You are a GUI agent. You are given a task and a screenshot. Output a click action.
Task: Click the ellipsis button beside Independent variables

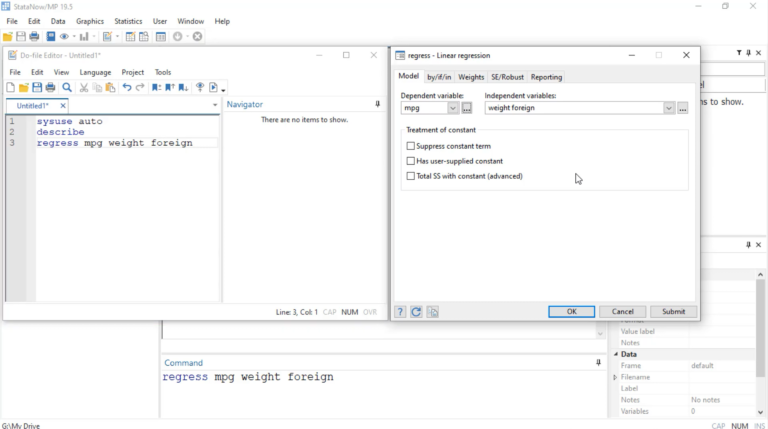pyautogui.click(x=683, y=108)
